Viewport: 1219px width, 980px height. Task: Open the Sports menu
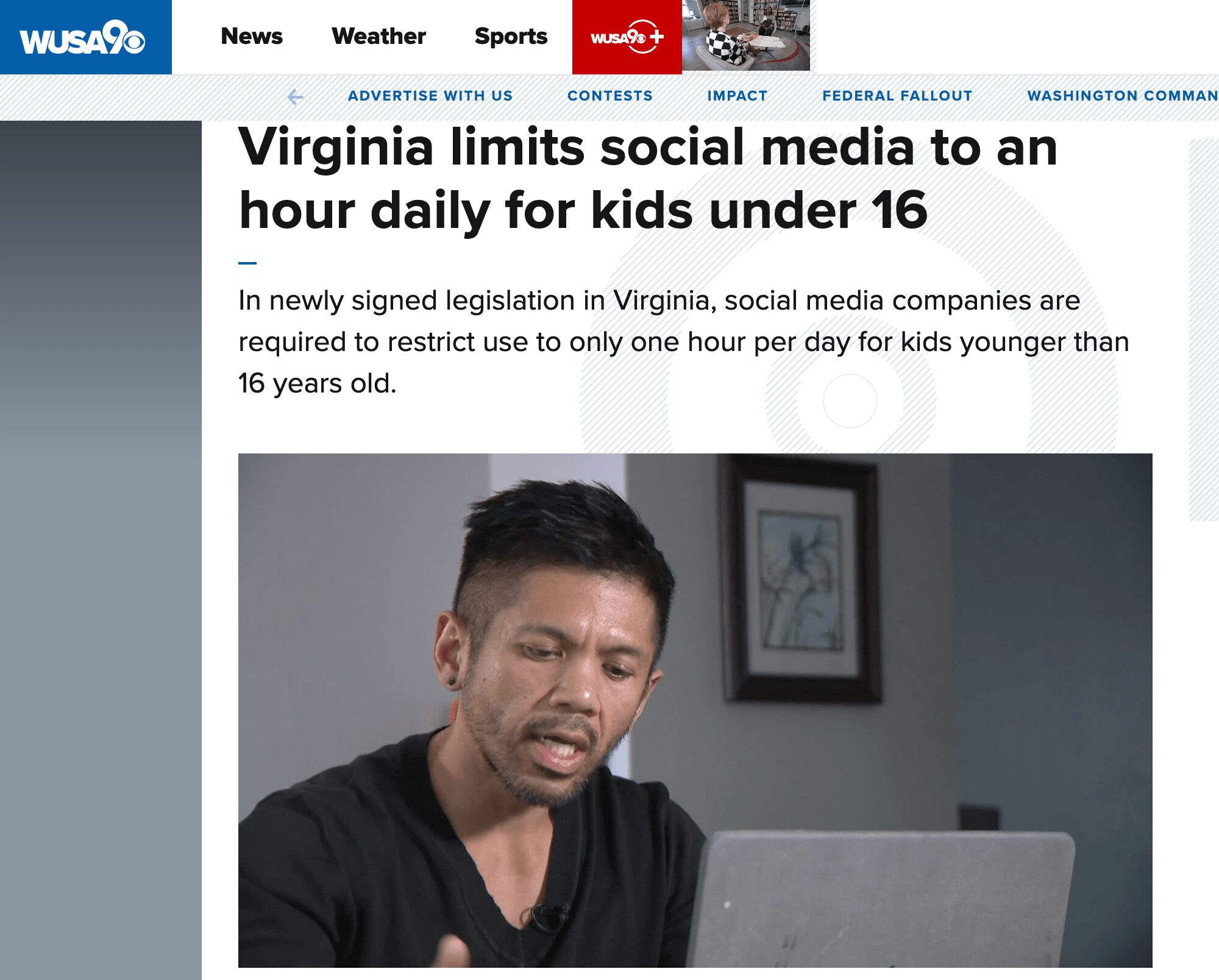[511, 37]
